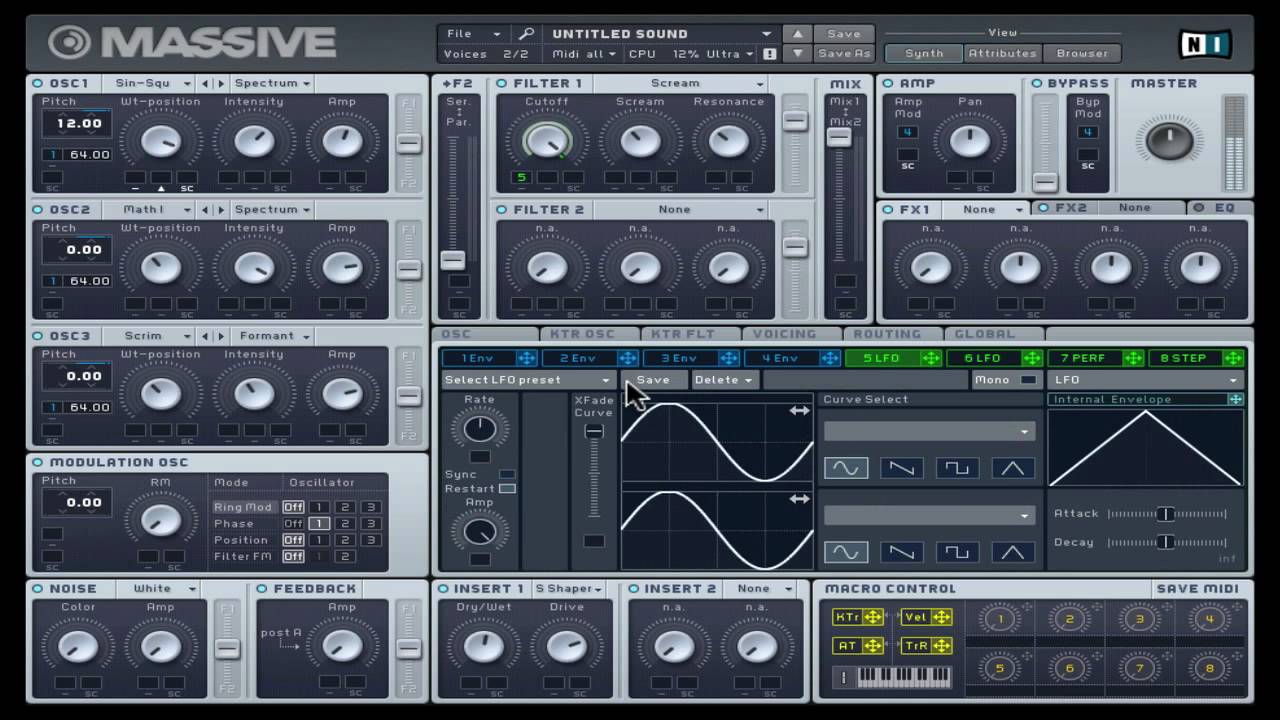The height and width of the screenshot is (720, 1280).
Task: Toggle the Noise section power button
Action: pos(38,589)
